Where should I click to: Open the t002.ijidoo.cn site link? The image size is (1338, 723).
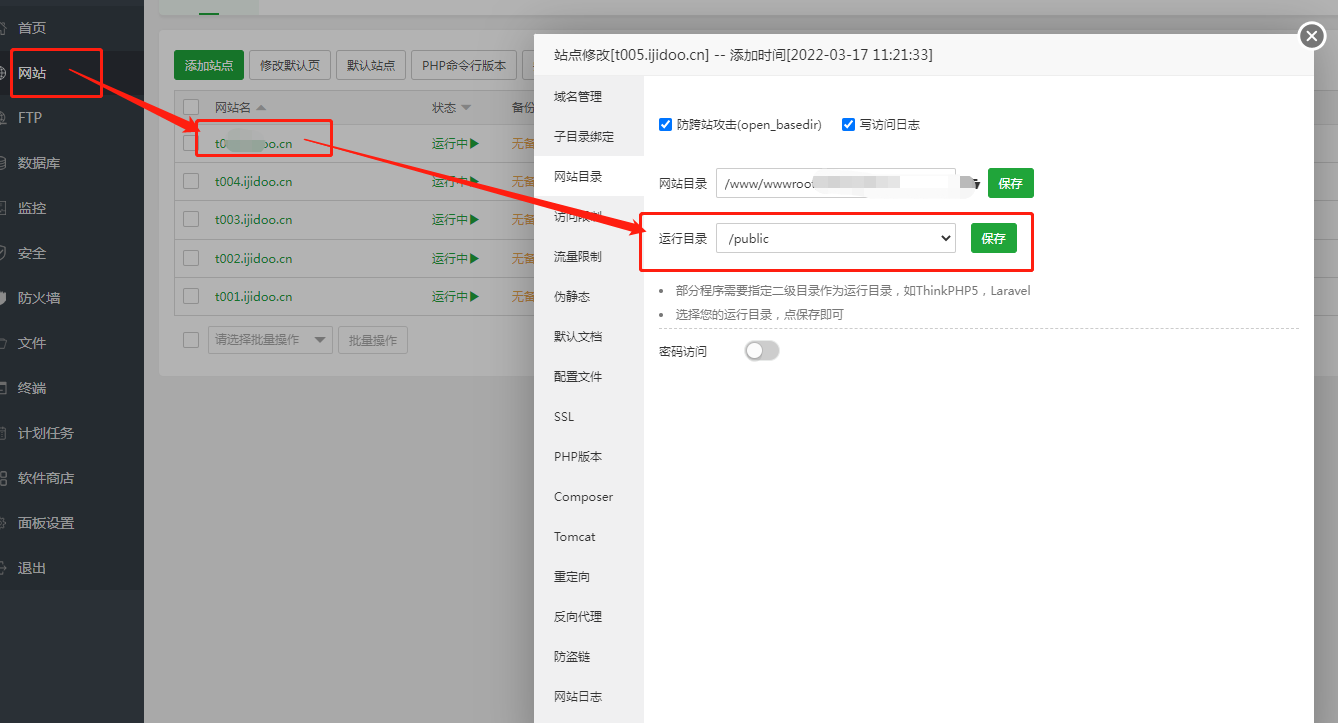pyautogui.click(x=254, y=258)
